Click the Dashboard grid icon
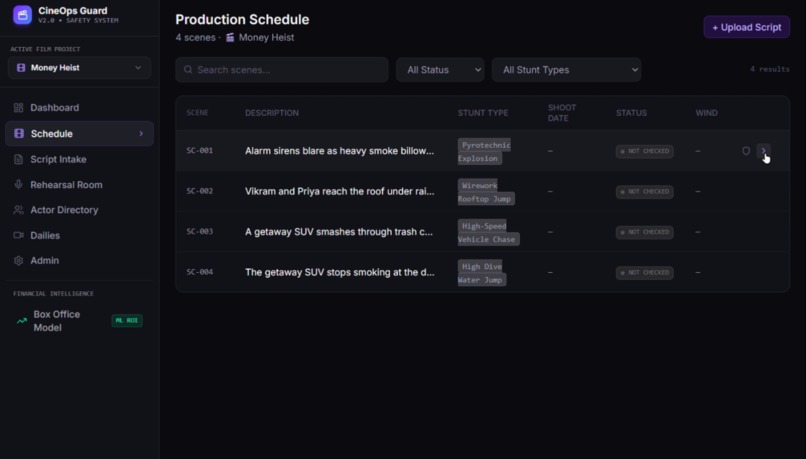 coord(19,107)
